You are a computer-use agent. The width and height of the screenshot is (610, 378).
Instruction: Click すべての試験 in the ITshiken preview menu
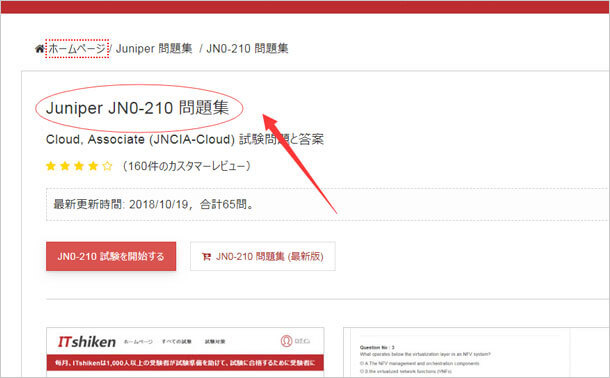point(177,342)
